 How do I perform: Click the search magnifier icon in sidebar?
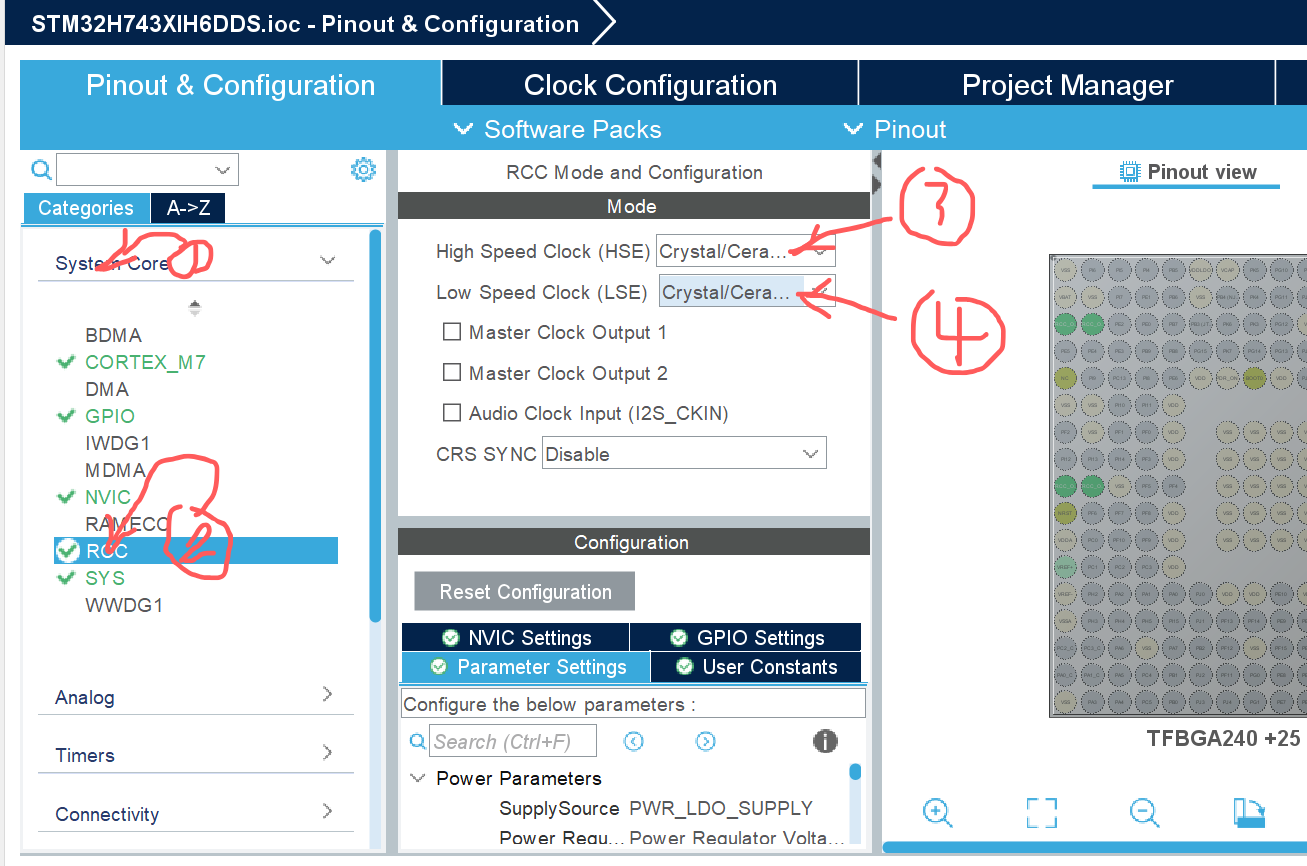40,169
